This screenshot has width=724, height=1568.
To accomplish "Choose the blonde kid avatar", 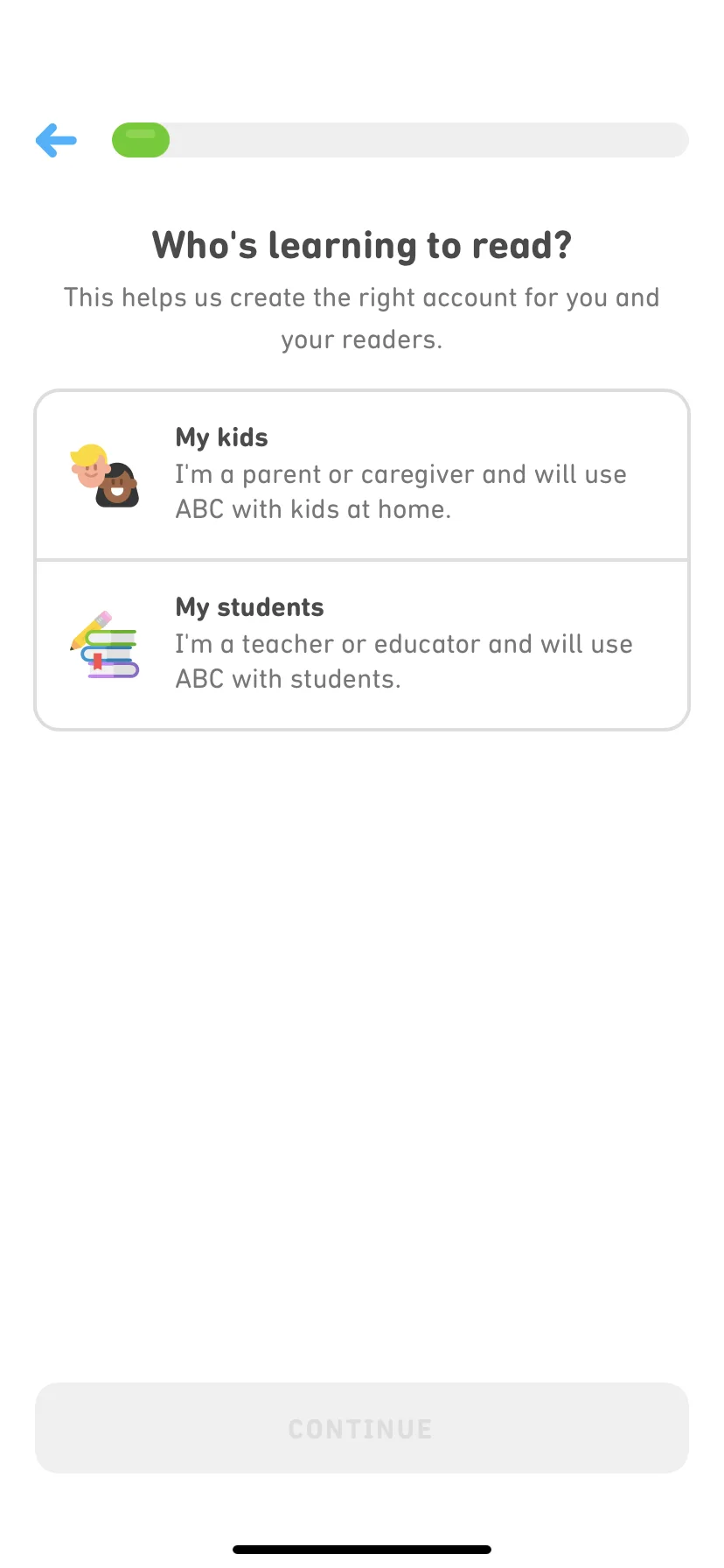I will (89, 465).
